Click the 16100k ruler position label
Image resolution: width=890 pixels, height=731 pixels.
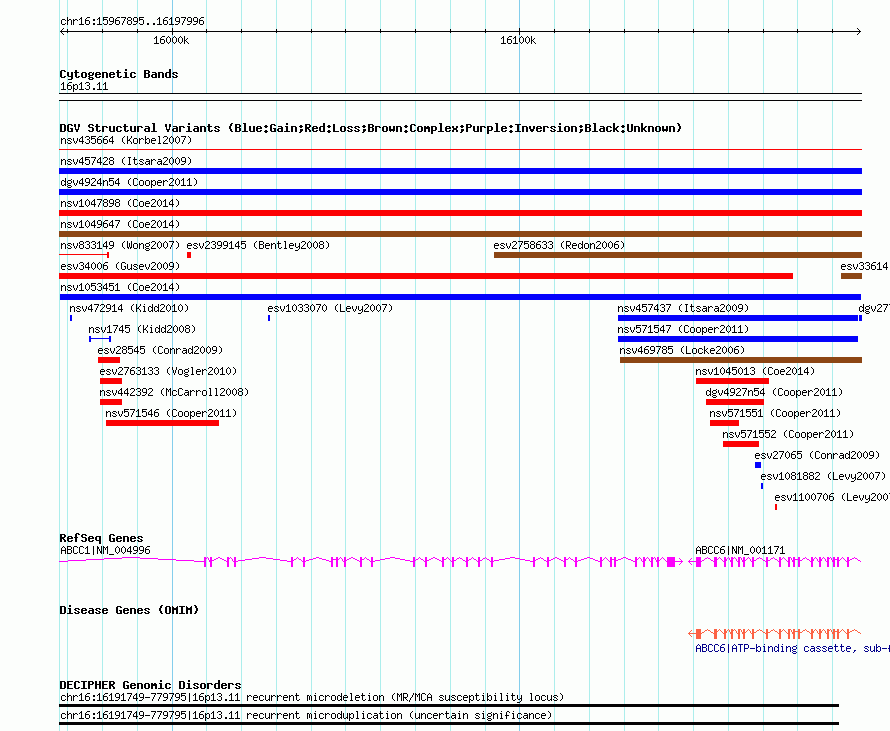click(x=518, y=40)
